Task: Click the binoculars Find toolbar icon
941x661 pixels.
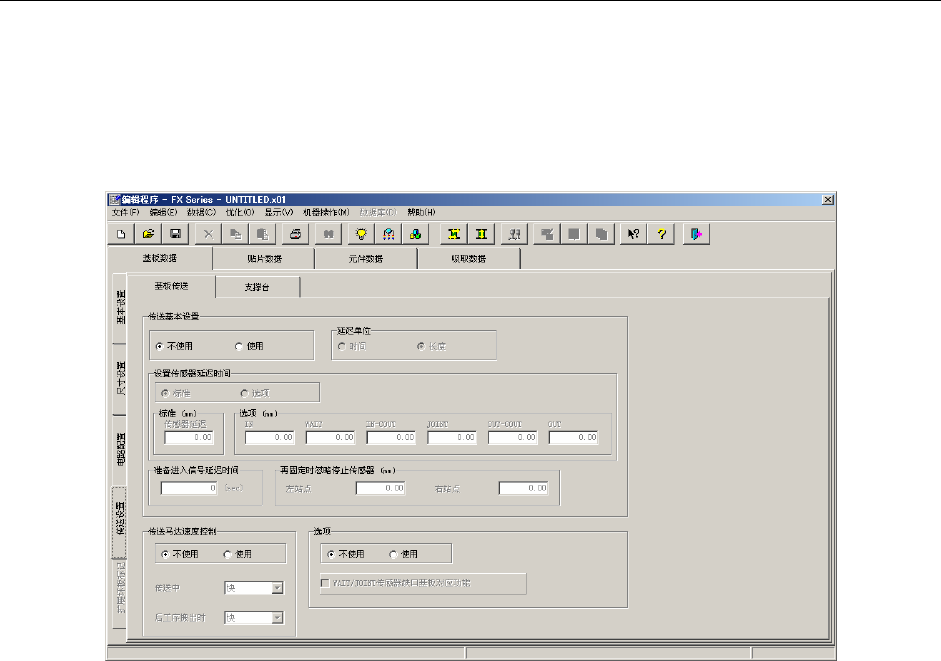Action: [x=328, y=234]
